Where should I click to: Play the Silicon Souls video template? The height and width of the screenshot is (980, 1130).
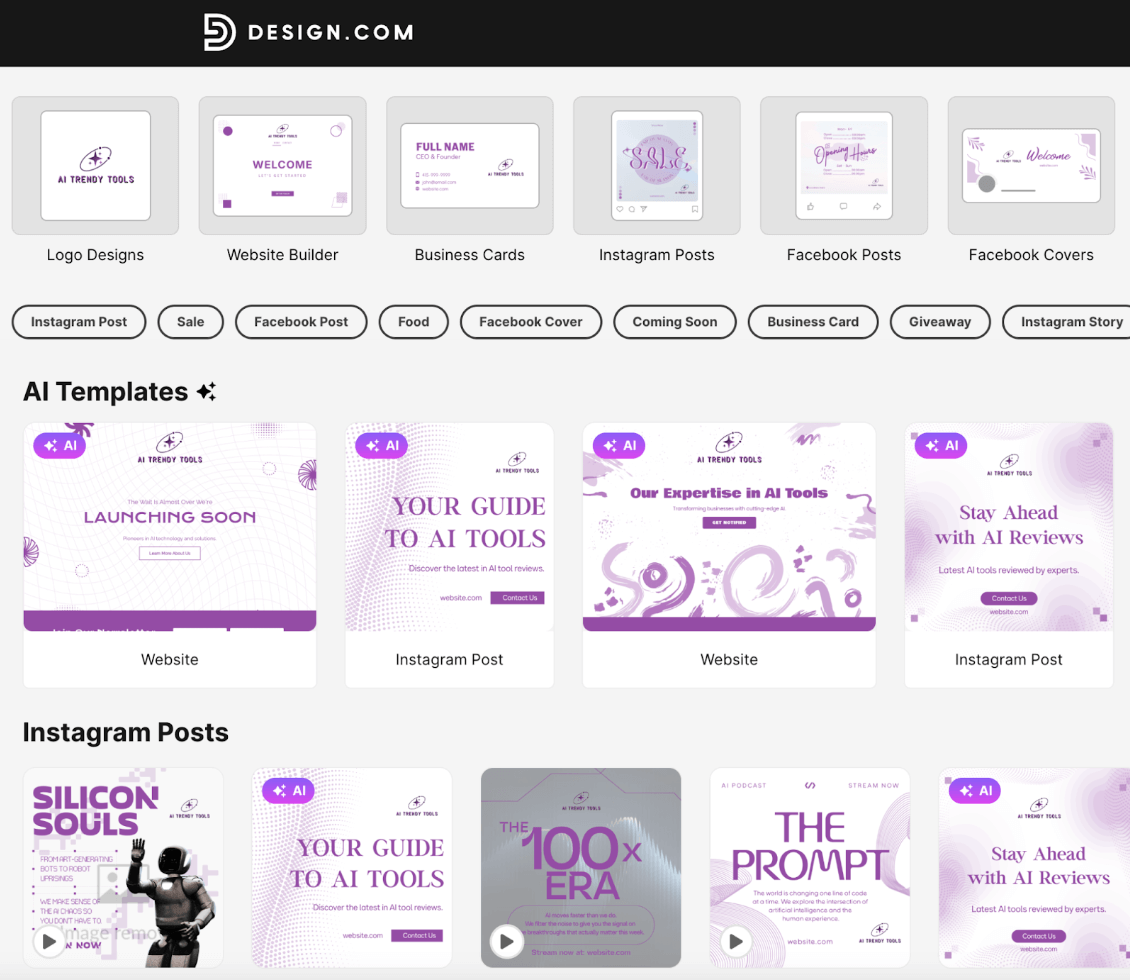point(49,941)
